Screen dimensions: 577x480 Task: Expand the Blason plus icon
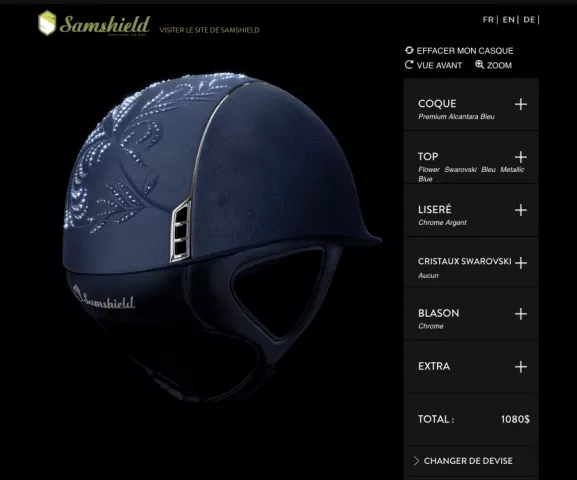tap(521, 314)
